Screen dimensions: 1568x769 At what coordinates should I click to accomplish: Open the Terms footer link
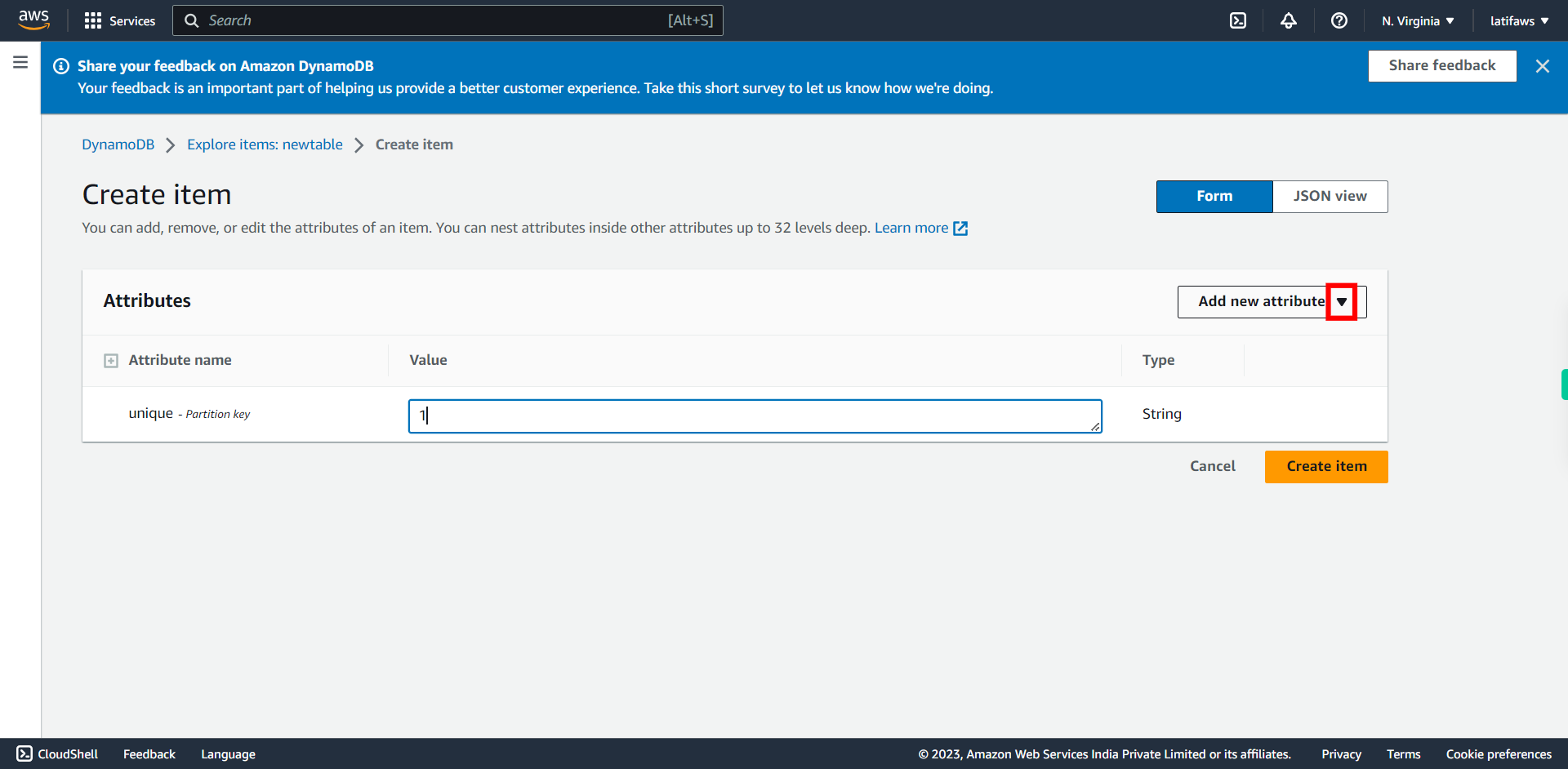pyautogui.click(x=1403, y=754)
